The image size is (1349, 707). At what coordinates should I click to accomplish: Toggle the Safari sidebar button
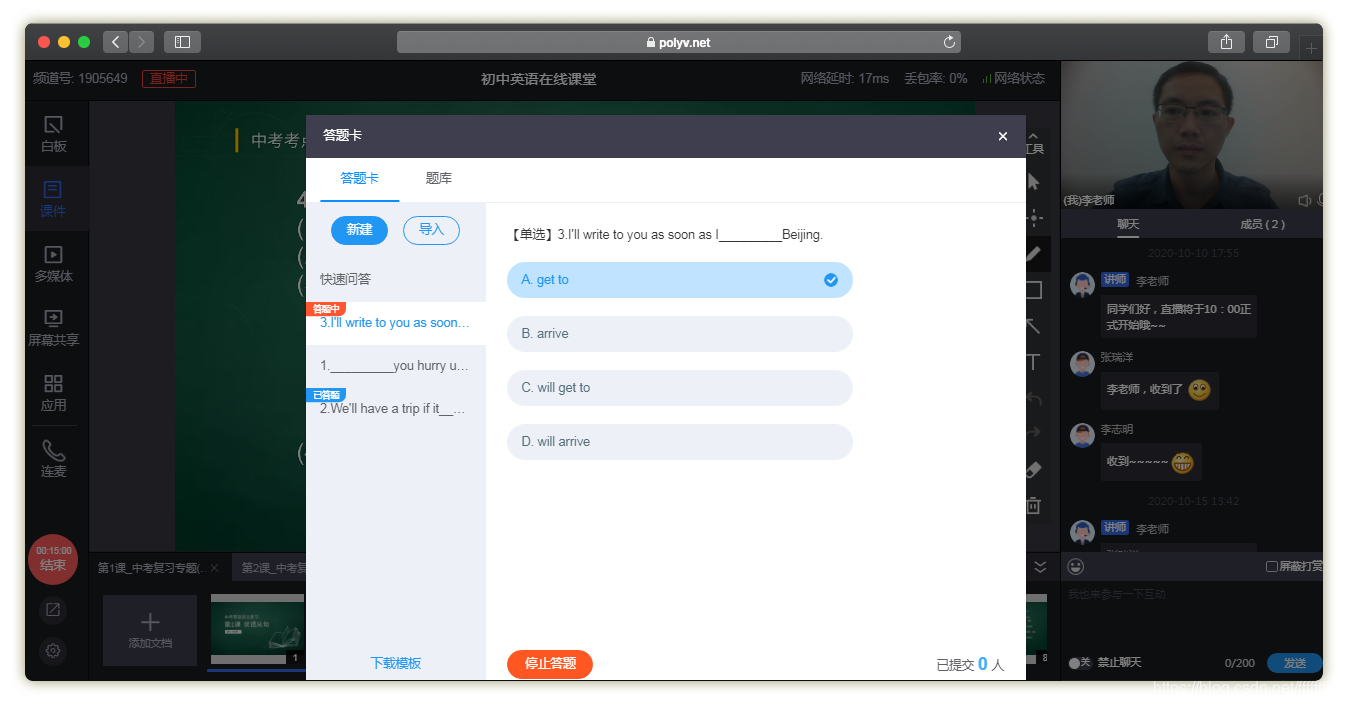coord(182,42)
